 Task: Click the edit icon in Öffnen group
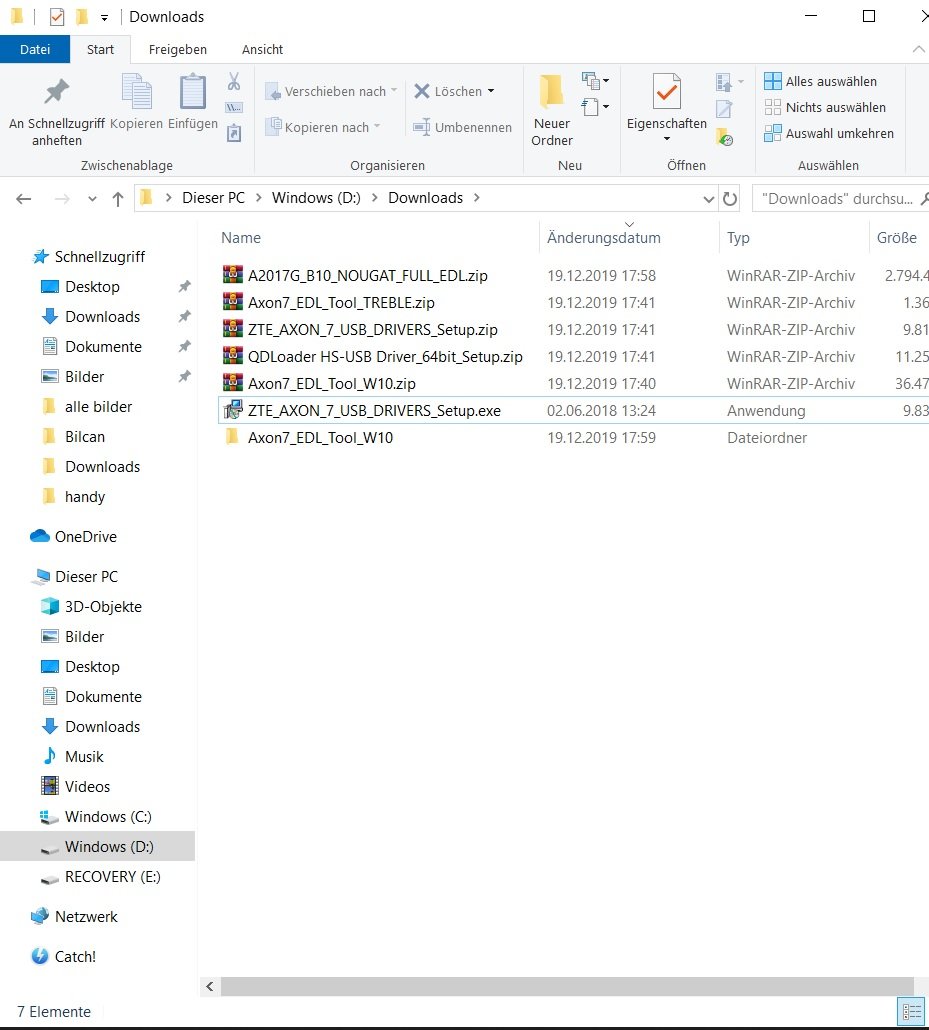[x=724, y=109]
